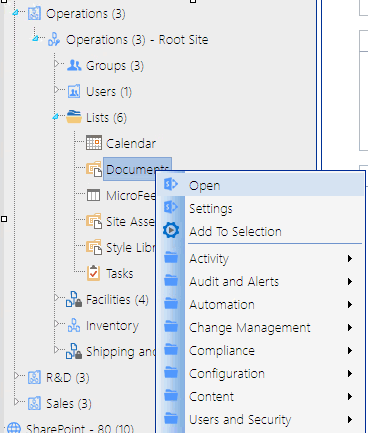Click the Shipping locked site icon
Image resolution: width=368 pixels, height=433 pixels.
point(74,351)
